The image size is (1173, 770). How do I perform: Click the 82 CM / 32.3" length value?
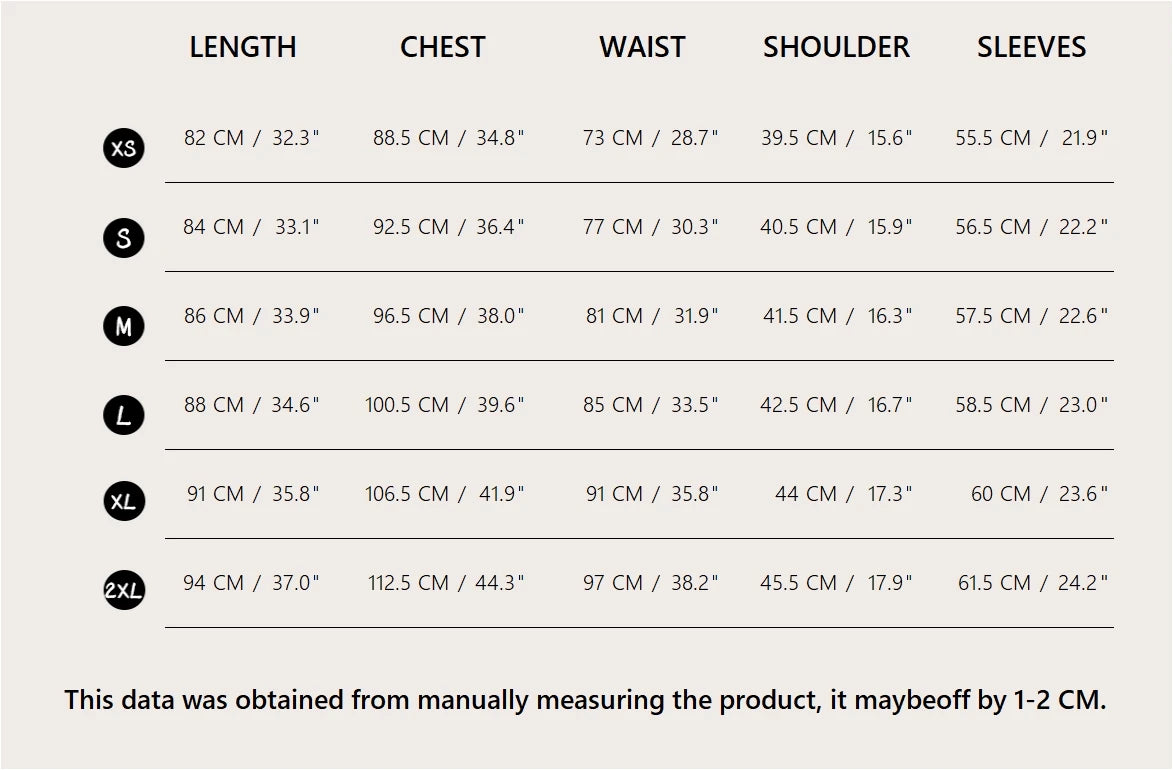click(251, 138)
